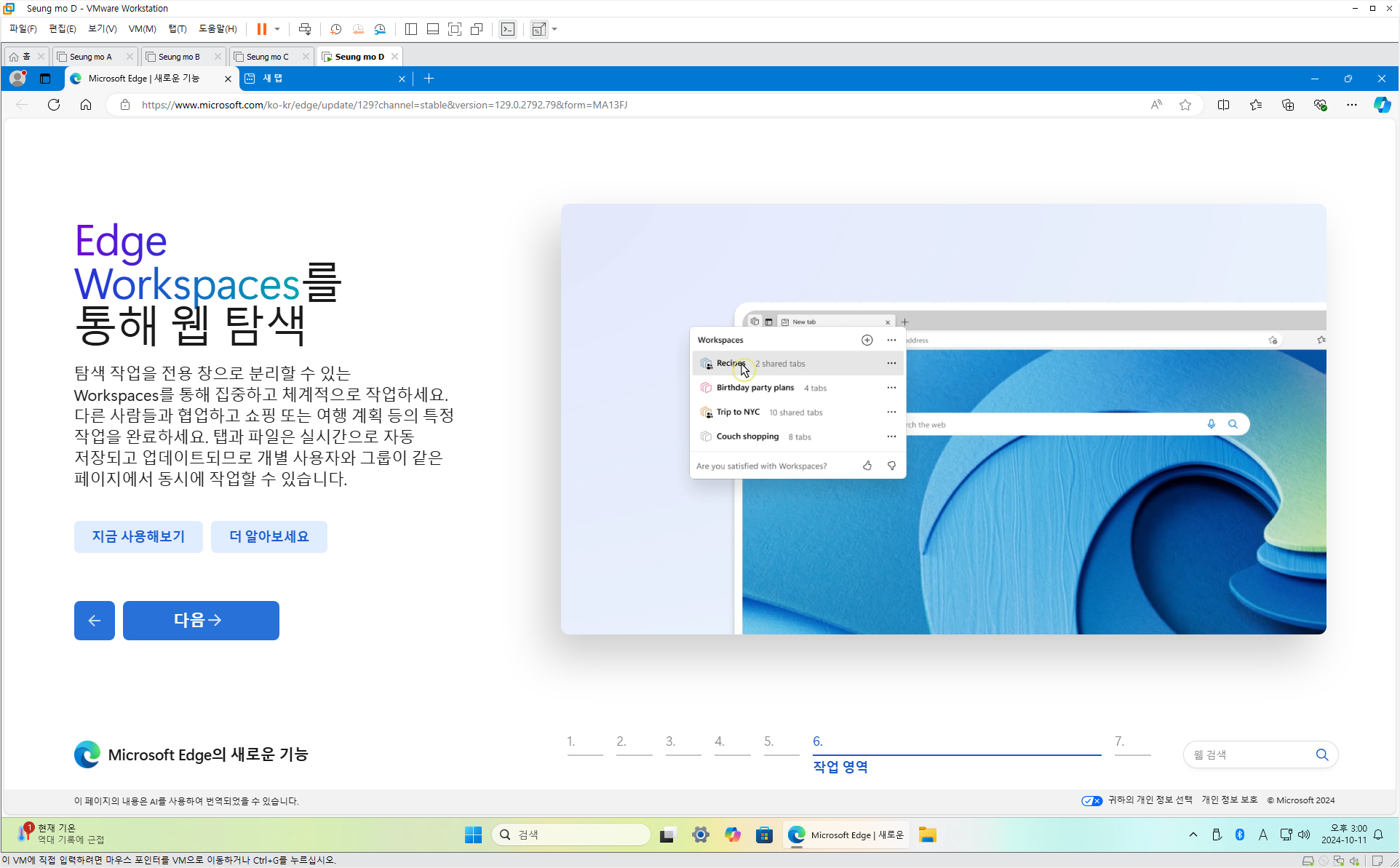This screenshot has width=1400, height=868.
Task: Click the split screen icon in Edge
Action: (x=1223, y=105)
